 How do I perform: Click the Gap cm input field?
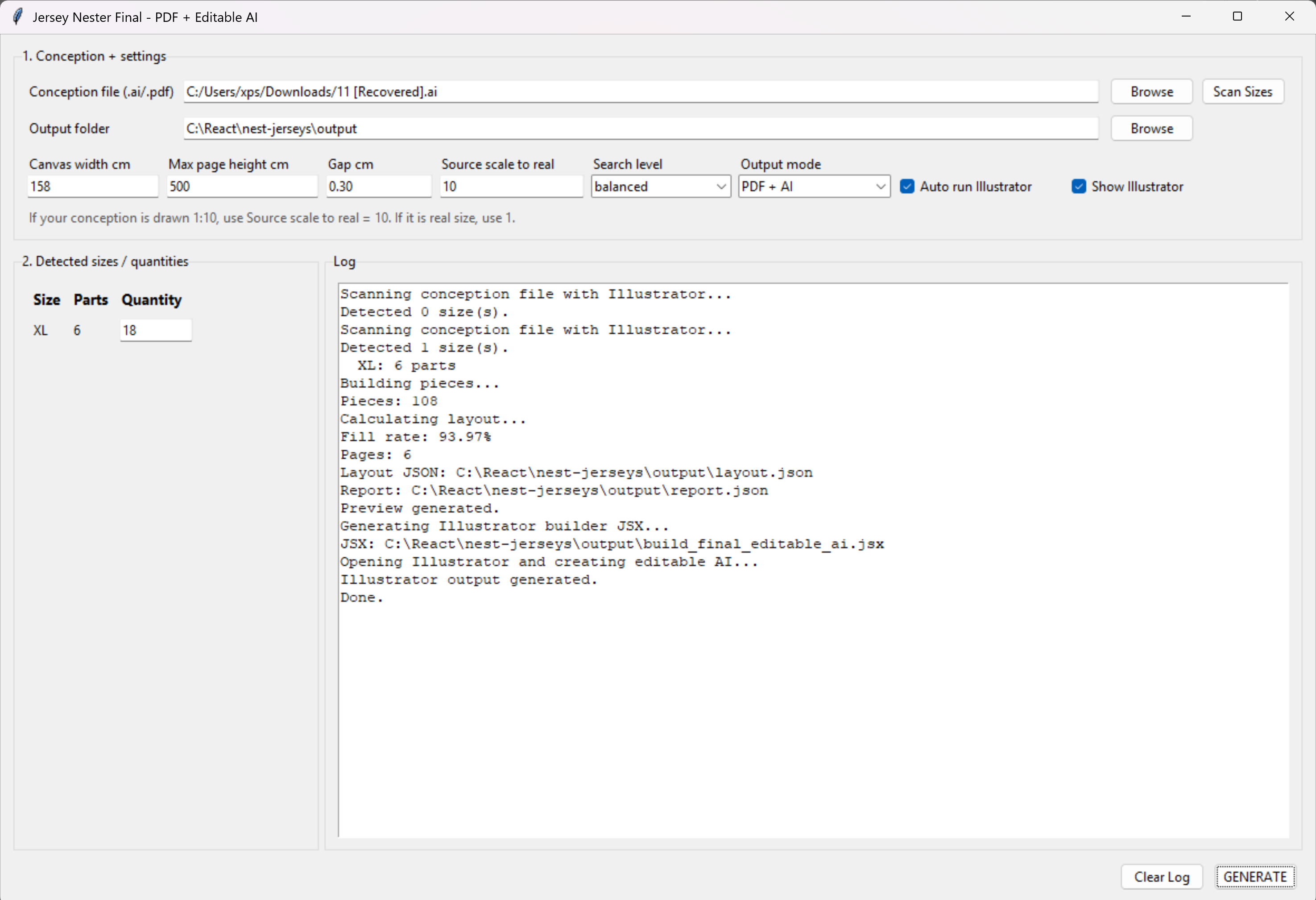coord(379,187)
